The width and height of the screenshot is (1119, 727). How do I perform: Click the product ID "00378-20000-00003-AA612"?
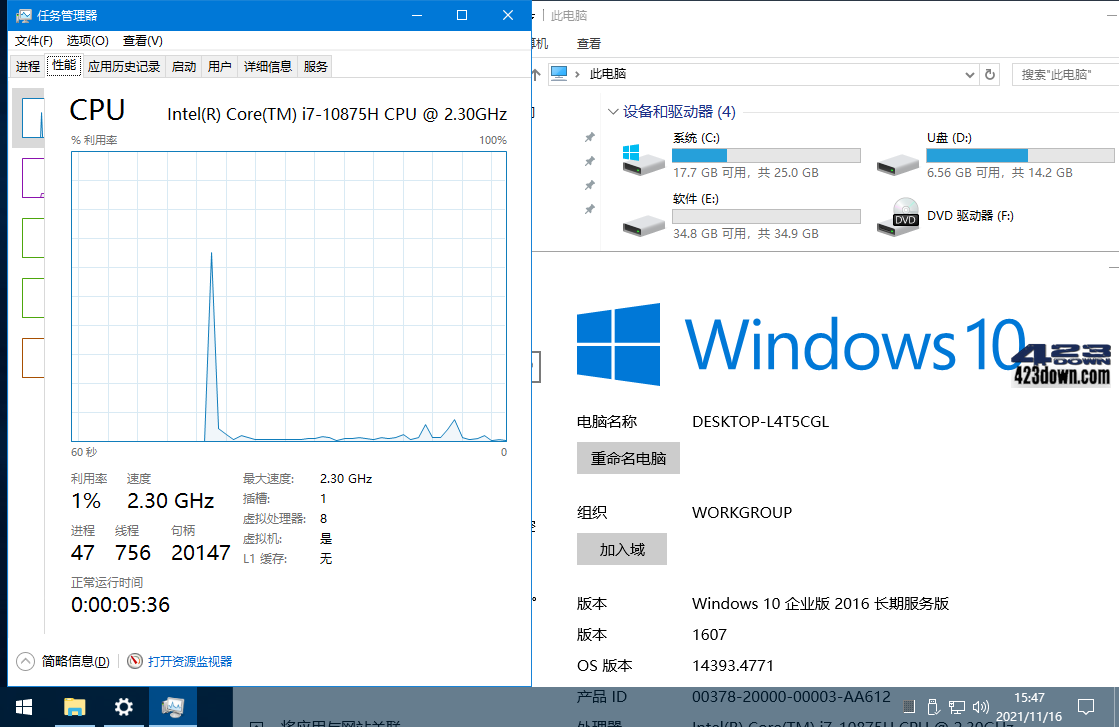[x=791, y=696]
